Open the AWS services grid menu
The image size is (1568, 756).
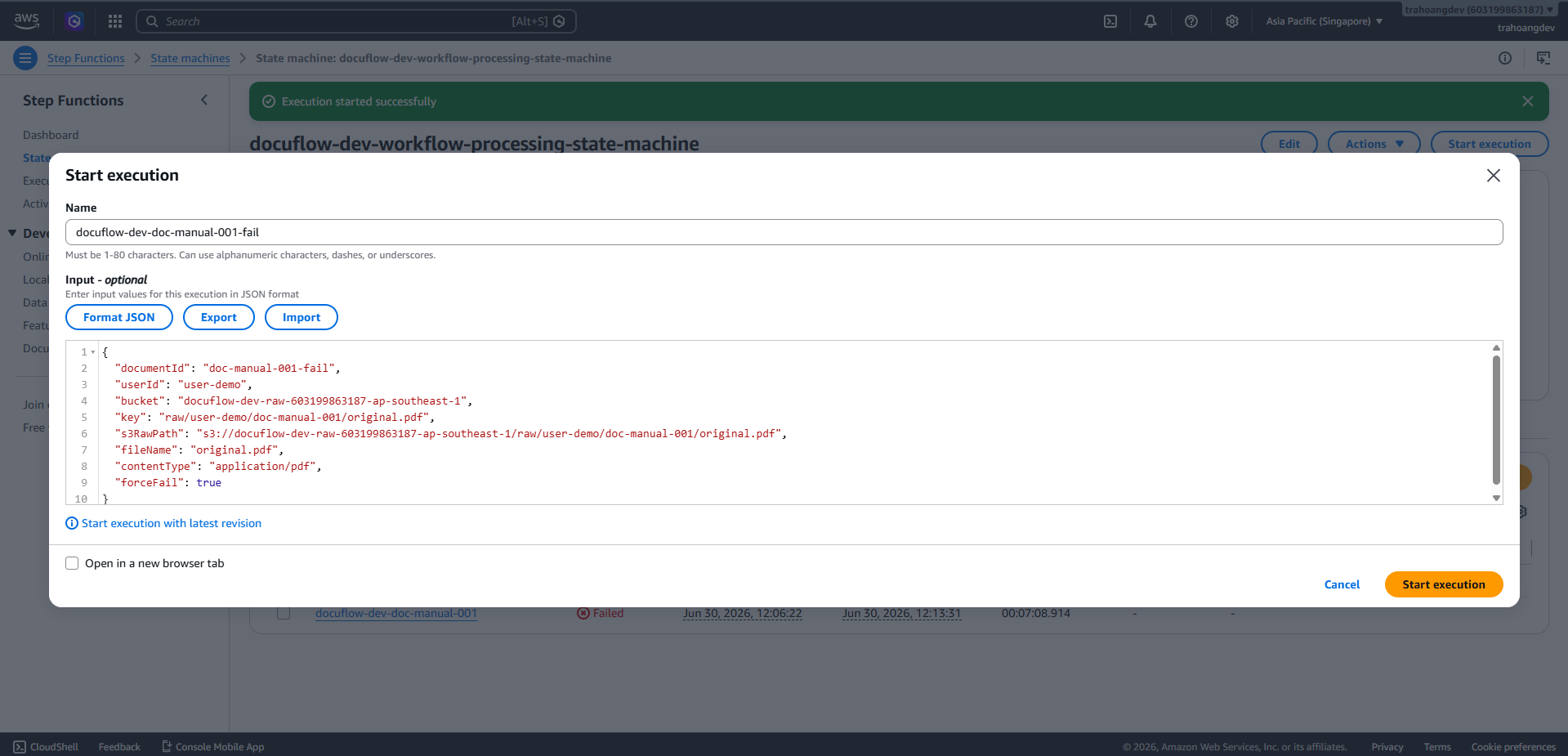[115, 21]
